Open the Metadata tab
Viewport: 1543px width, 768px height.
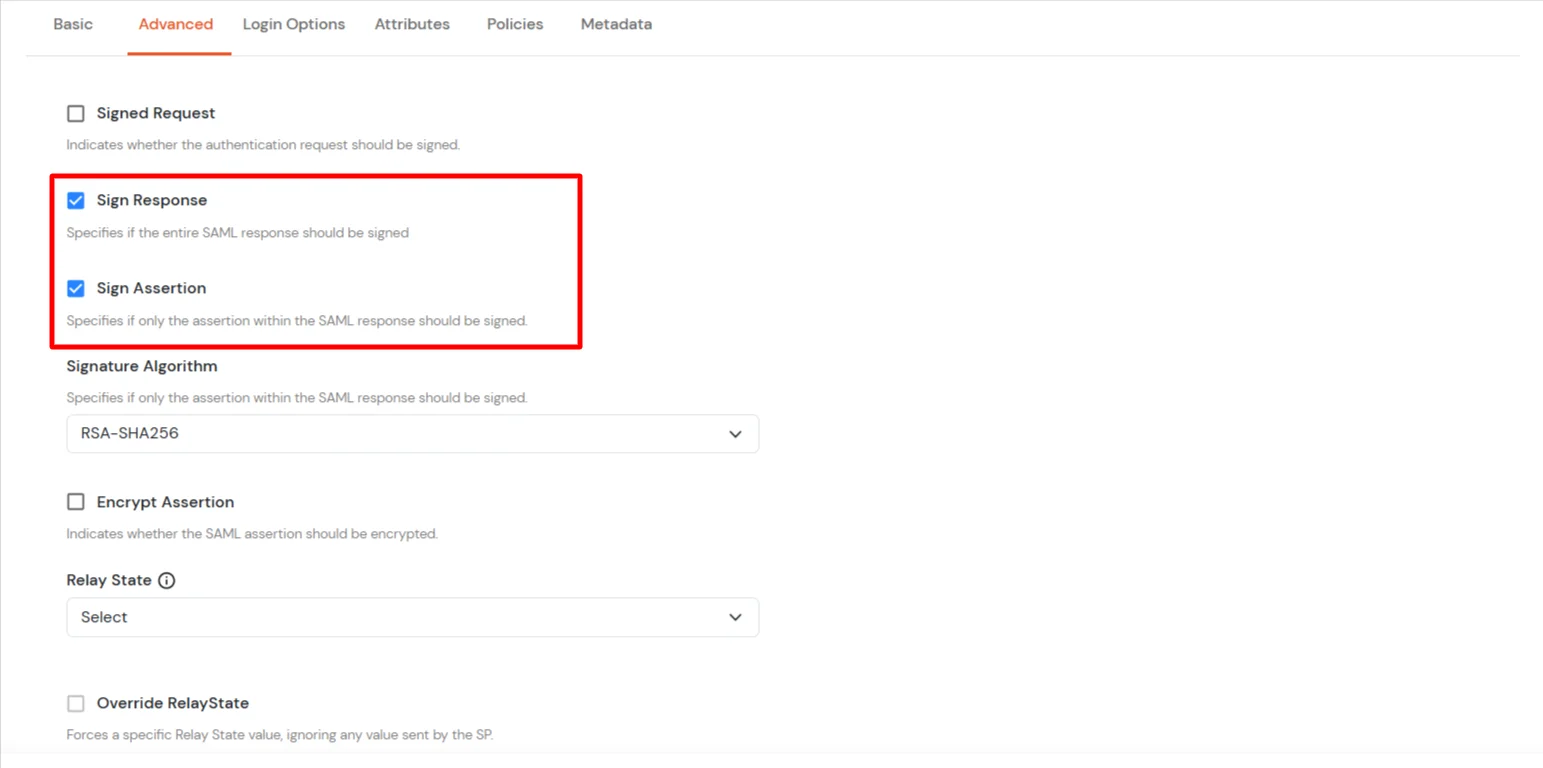pos(615,23)
